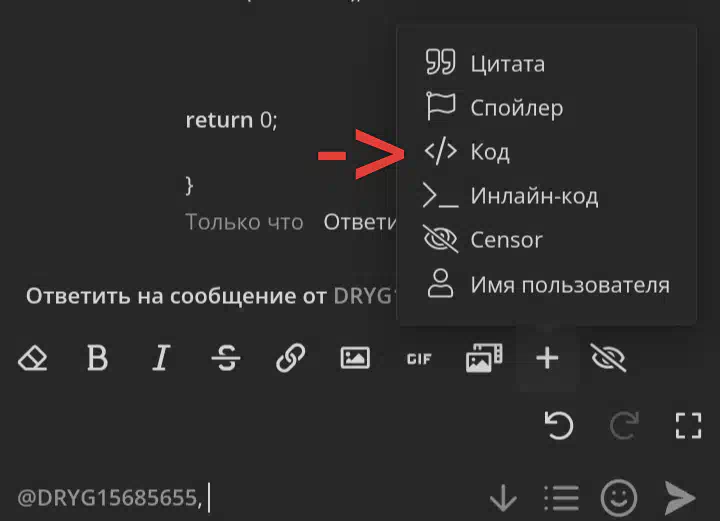
Task: Toggle the crossed-eye hide icon in toolbar
Action: [608, 358]
